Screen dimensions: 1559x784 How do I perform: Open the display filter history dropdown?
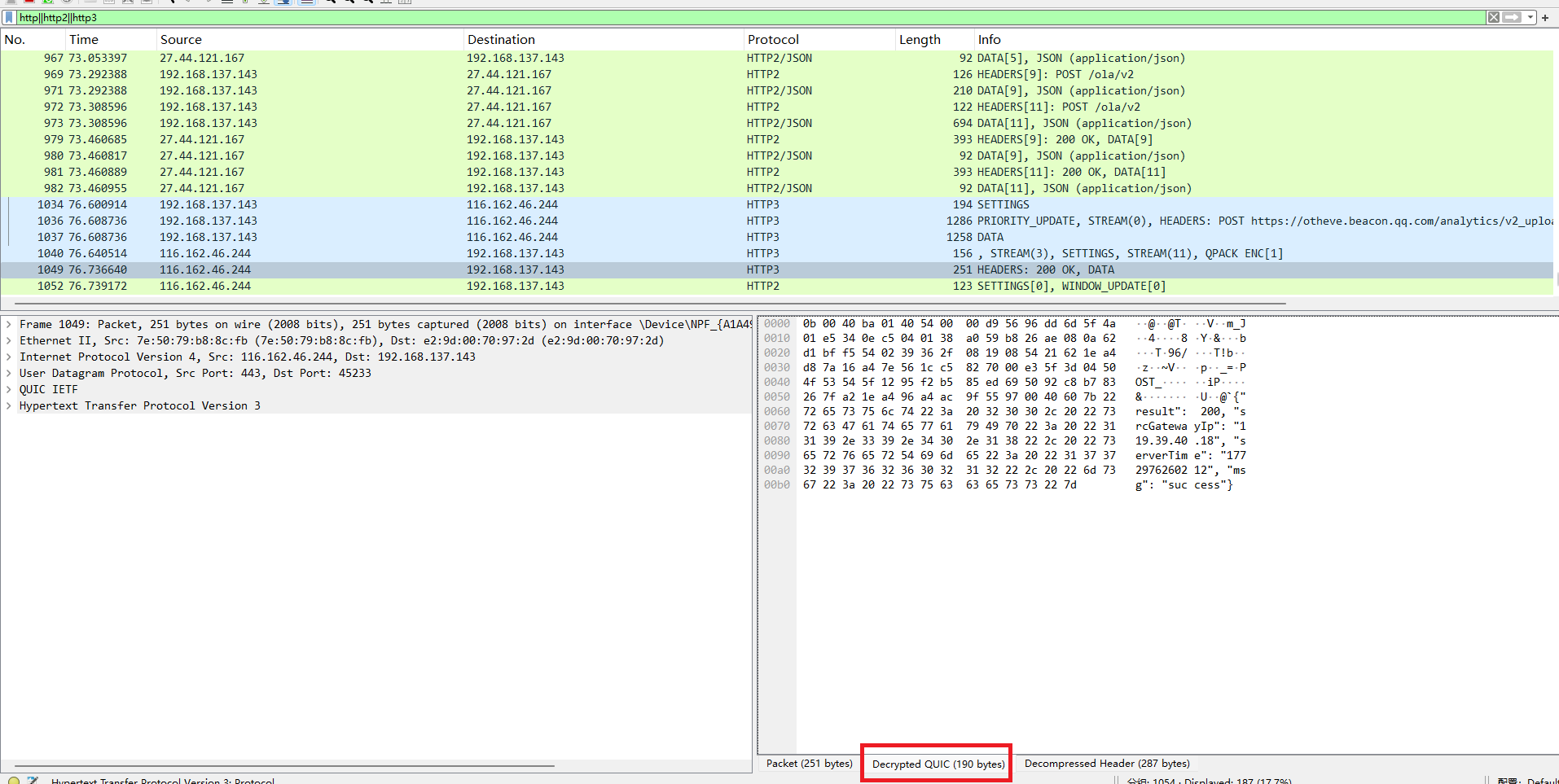tap(1530, 17)
